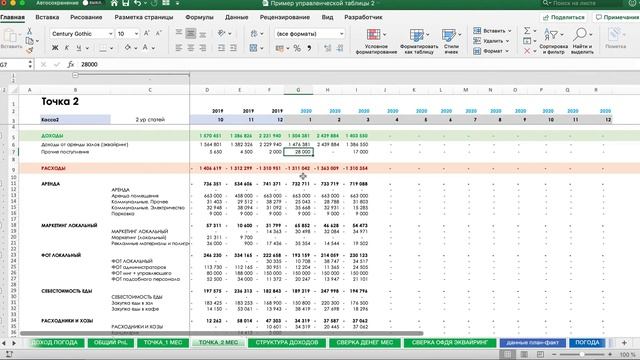
Task: Click the decrease indent icon
Action: pos(221,48)
